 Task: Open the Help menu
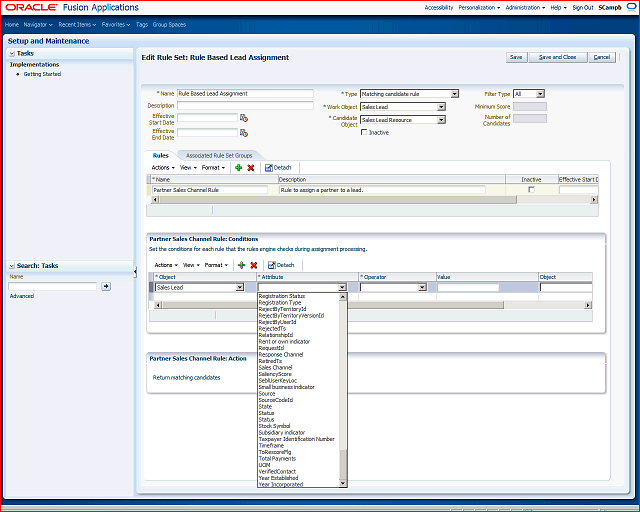(x=558, y=7)
